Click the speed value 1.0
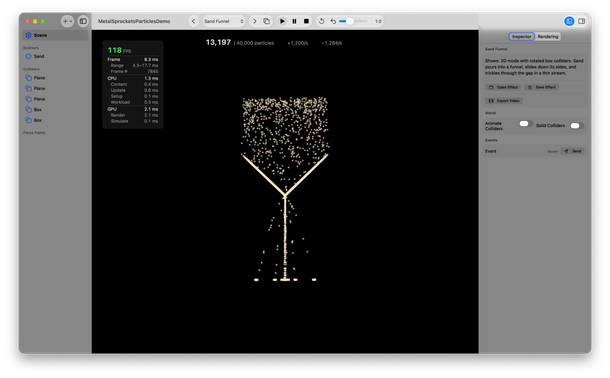Viewport: 610px width, 378px height. point(378,21)
